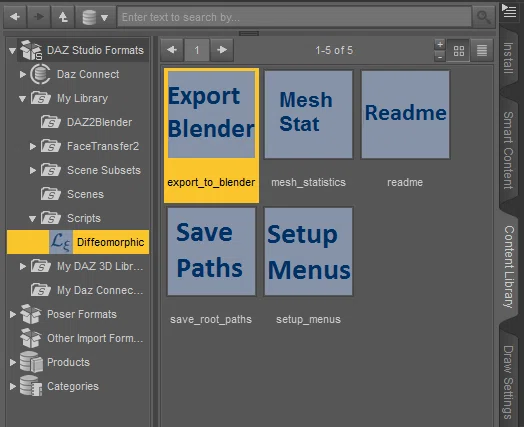
Task: Expand the Categories node
Action: [12, 386]
